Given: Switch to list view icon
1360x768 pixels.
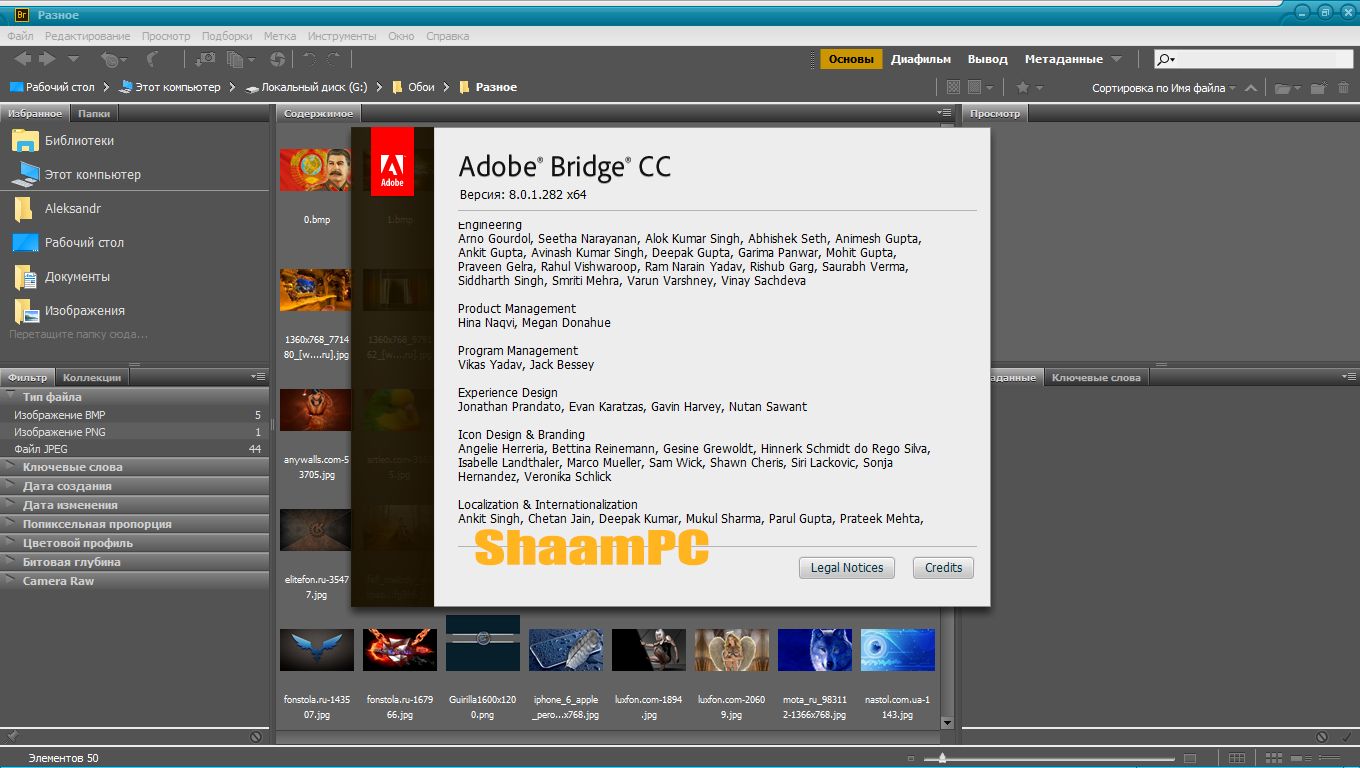Looking at the screenshot, I should [1328, 758].
